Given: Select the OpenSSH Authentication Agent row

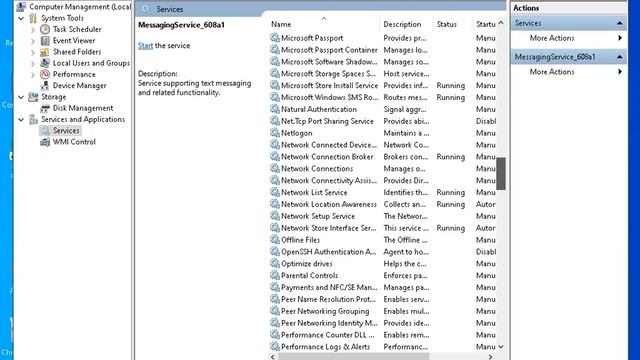Looking at the screenshot, I should pos(383,252).
